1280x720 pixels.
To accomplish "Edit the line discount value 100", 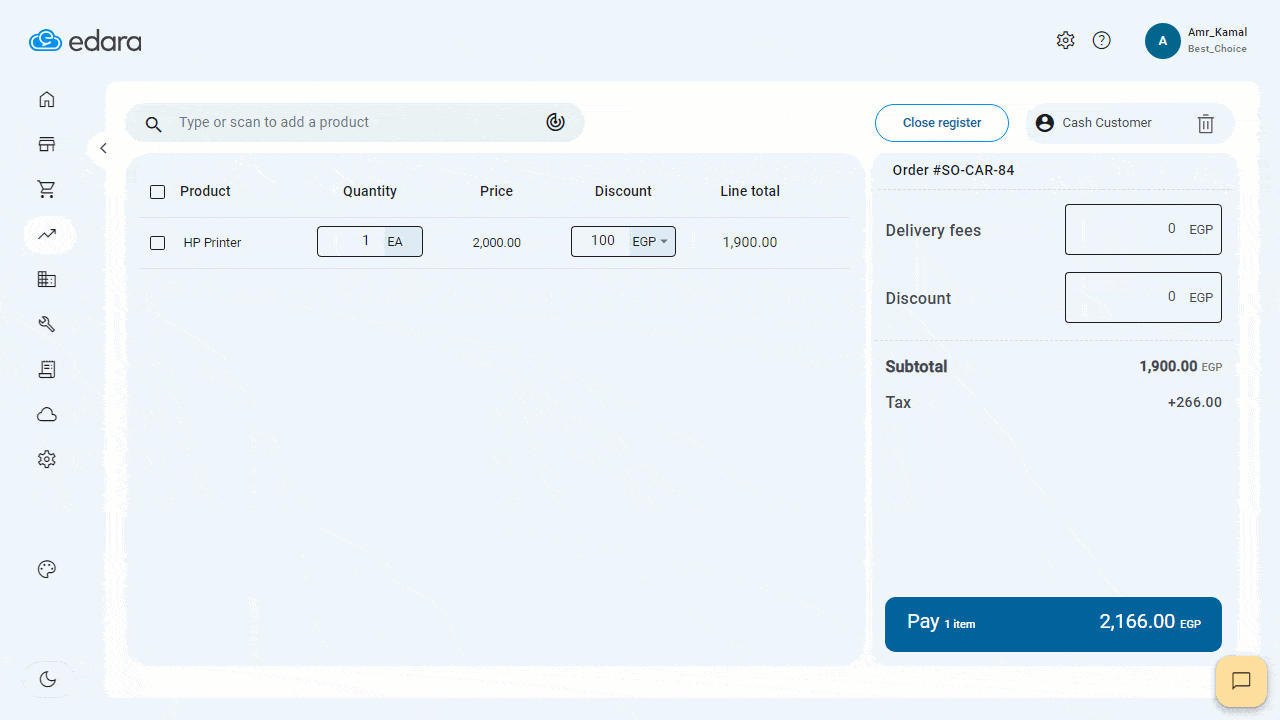I will click(600, 241).
